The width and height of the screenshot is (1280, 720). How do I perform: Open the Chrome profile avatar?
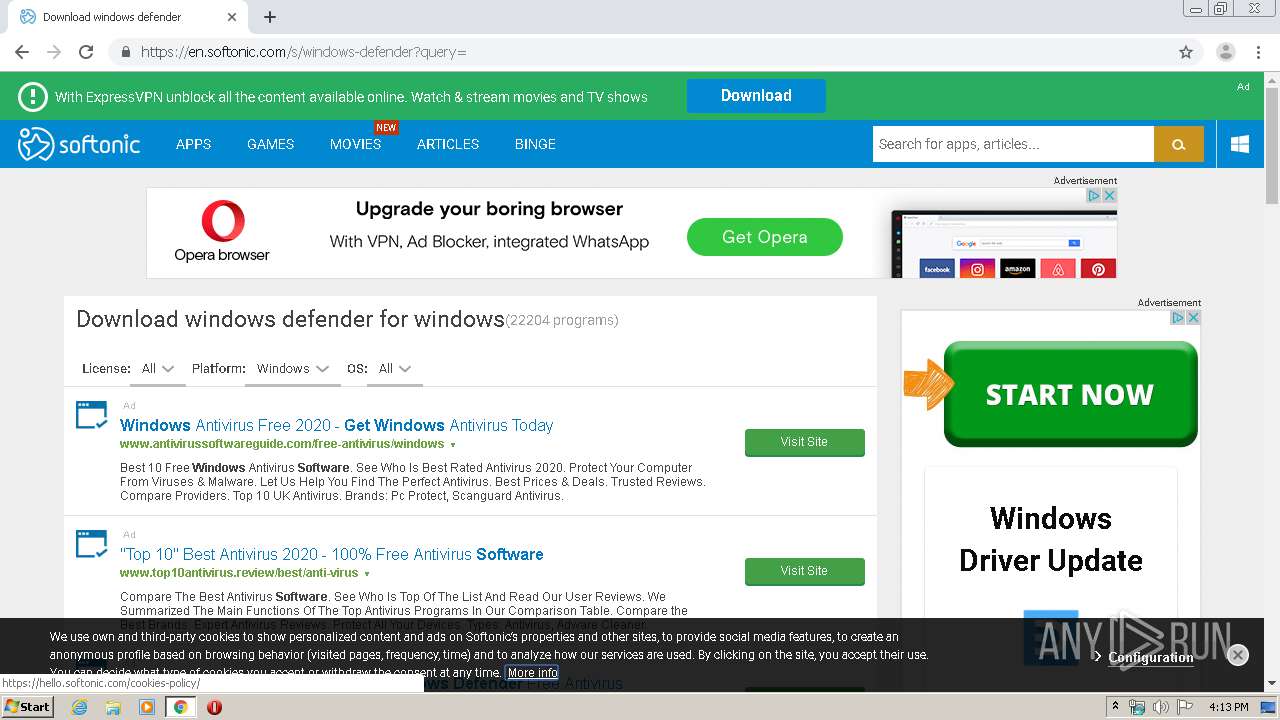(1225, 52)
